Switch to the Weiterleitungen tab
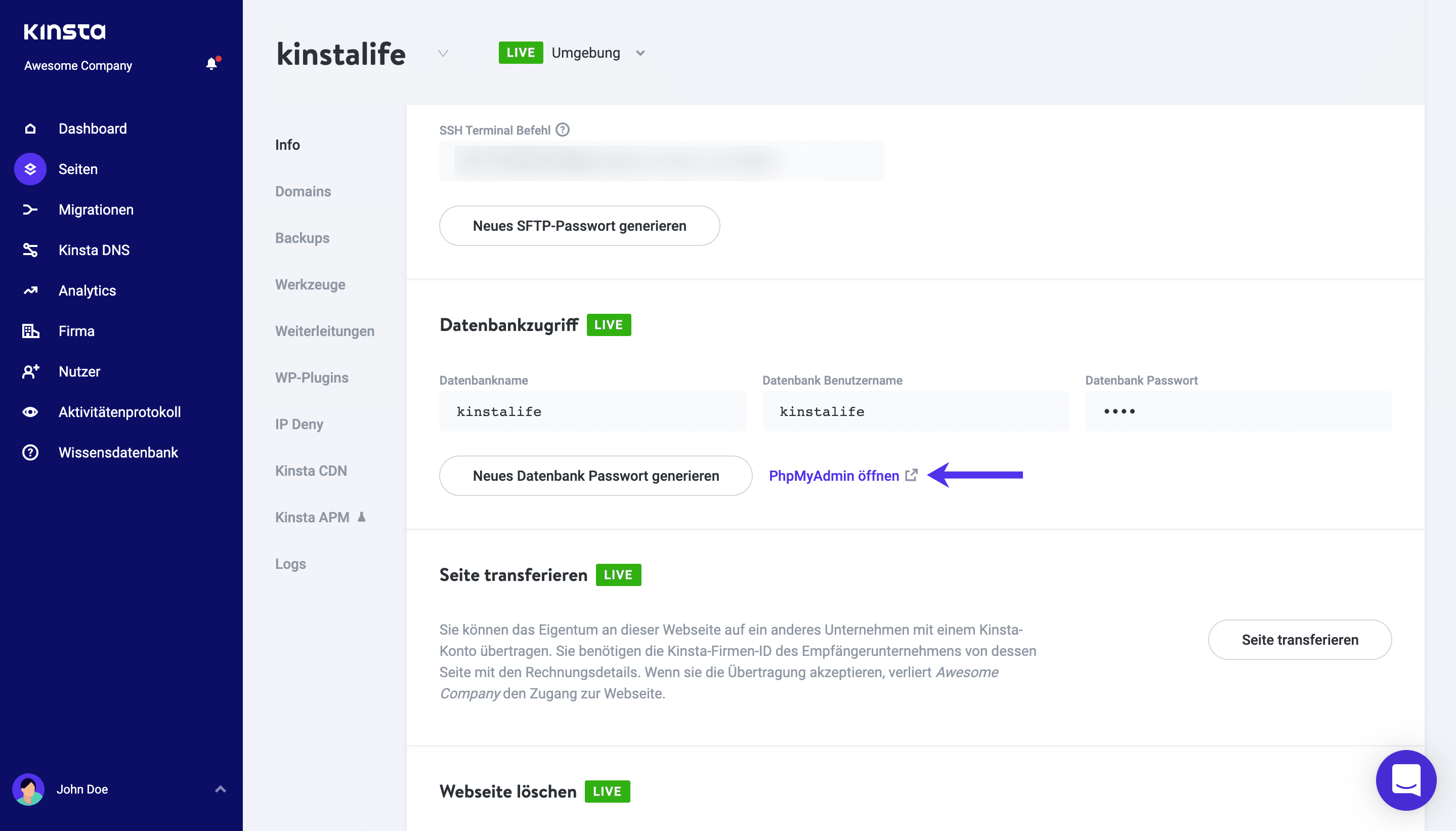Viewport: 1456px width, 831px height. coord(325,331)
